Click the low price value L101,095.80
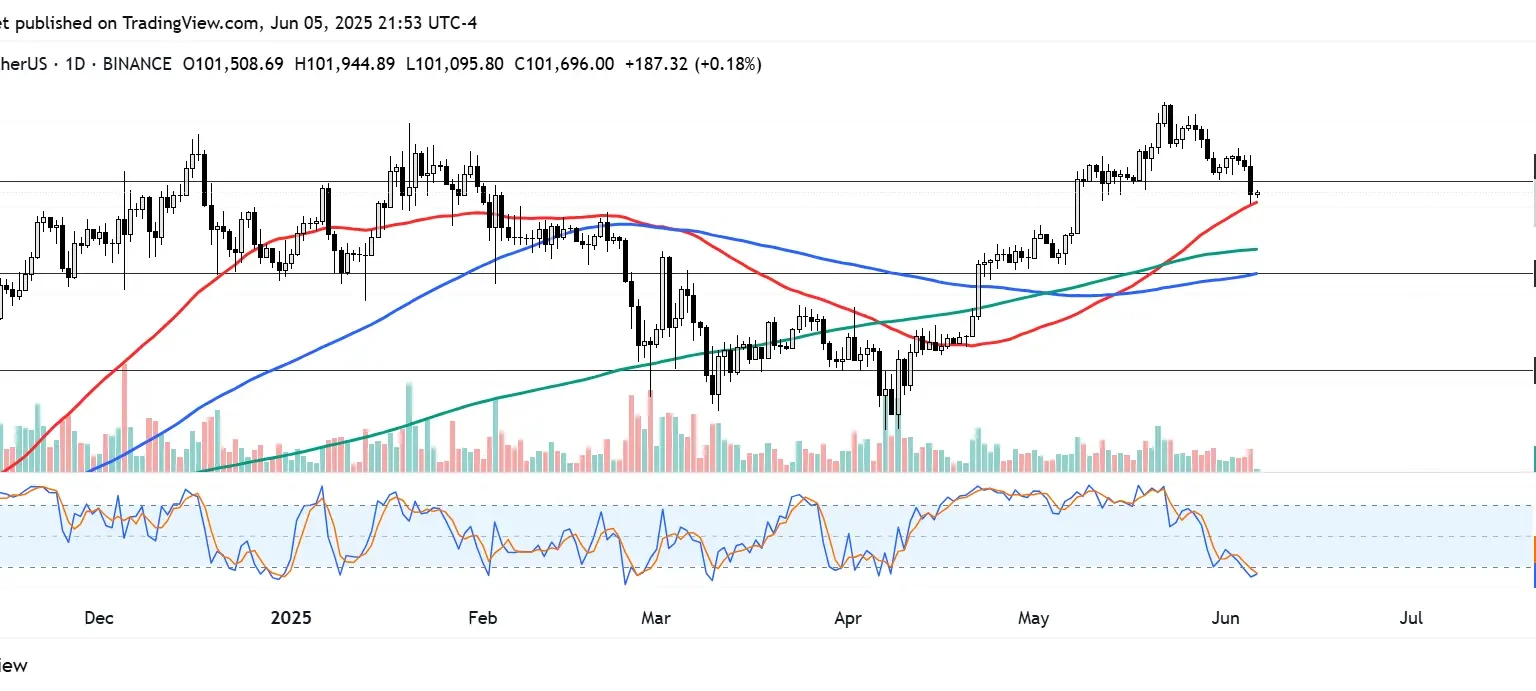 454,64
